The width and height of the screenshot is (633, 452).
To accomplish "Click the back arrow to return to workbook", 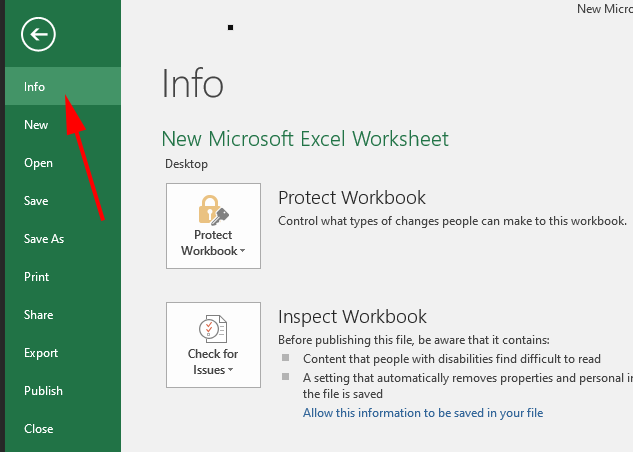I will coord(38,35).
